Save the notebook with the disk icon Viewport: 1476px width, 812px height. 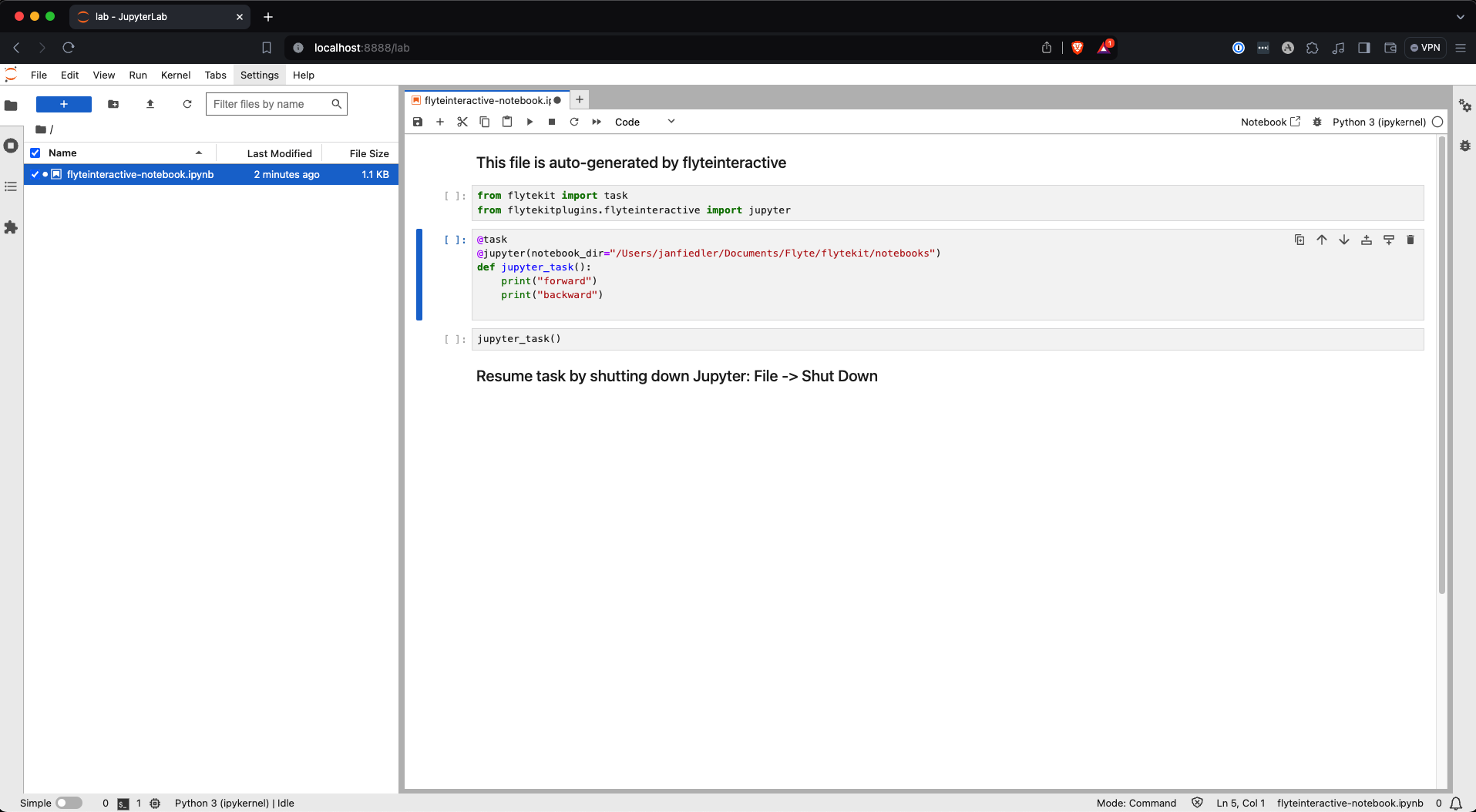[x=418, y=122]
